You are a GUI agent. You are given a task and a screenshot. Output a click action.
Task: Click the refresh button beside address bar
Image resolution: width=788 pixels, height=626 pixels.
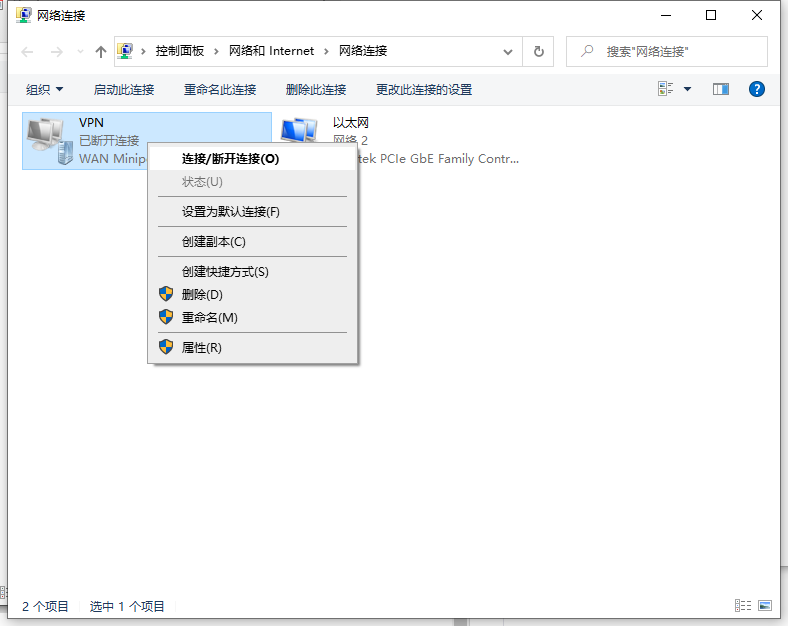pyautogui.click(x=539, y=51)
